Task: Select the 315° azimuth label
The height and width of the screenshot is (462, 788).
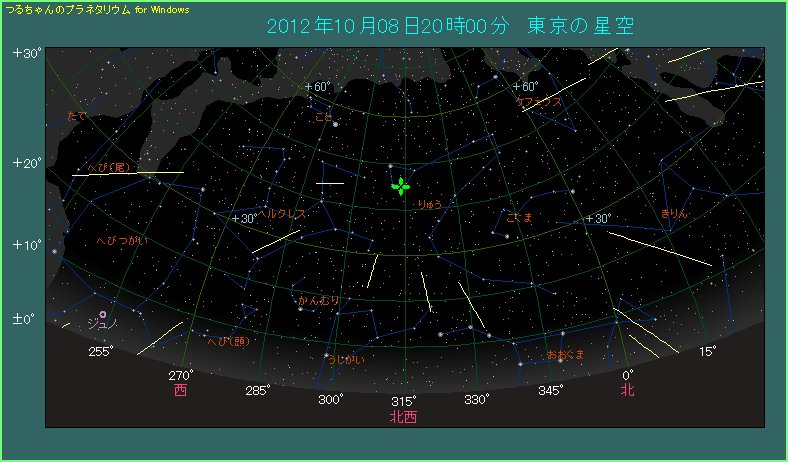Action: click(x=404, y=401)
